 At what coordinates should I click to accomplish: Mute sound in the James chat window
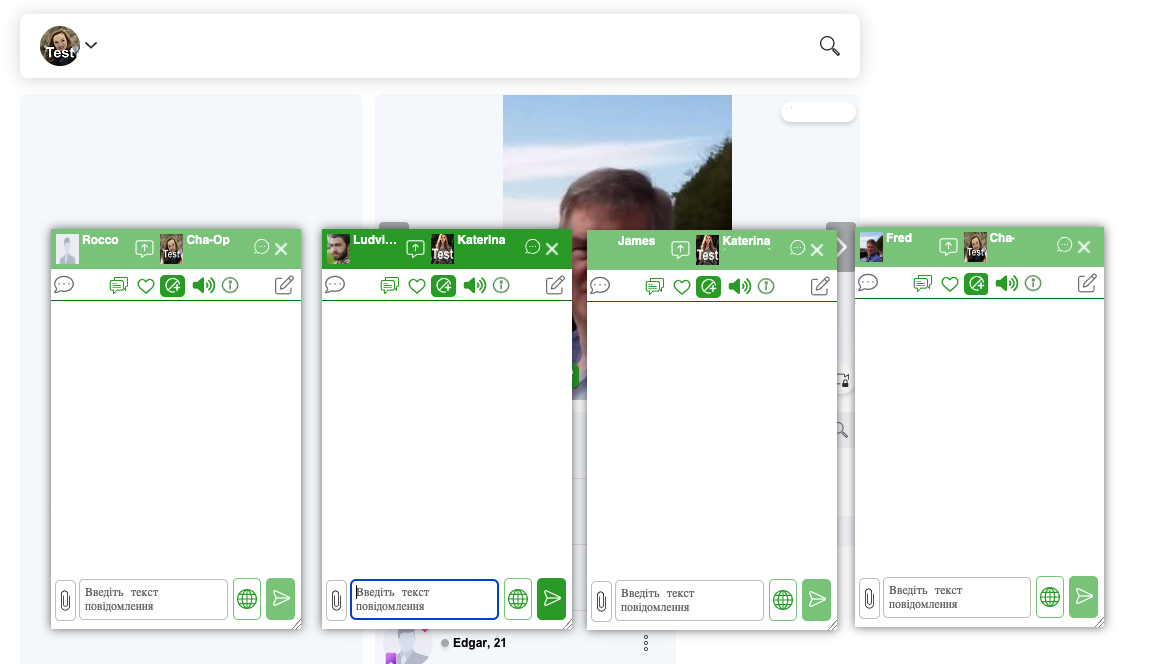[740, 286]
